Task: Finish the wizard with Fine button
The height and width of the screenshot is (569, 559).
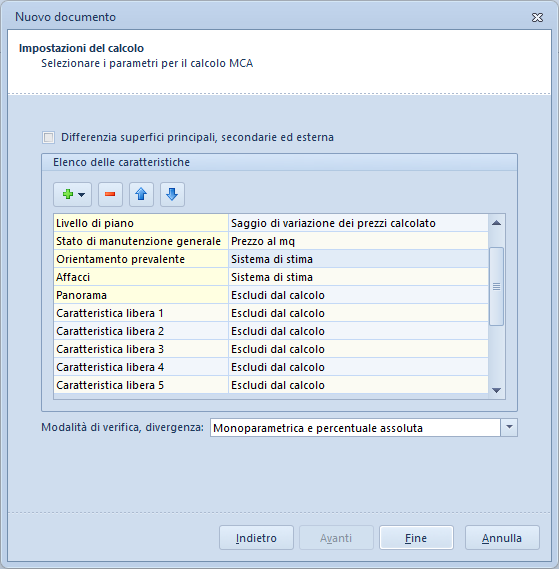Action: pos(416,538)
